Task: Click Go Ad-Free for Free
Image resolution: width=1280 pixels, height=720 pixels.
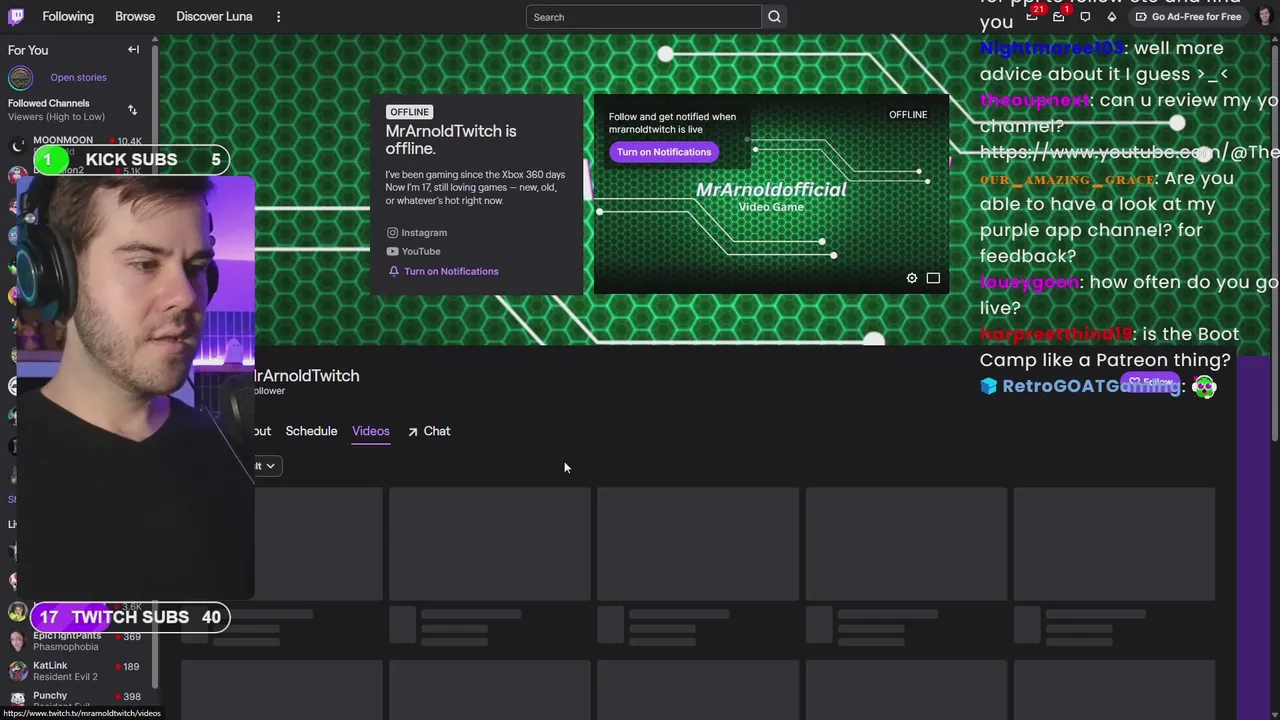Action: coord(1188,16)
